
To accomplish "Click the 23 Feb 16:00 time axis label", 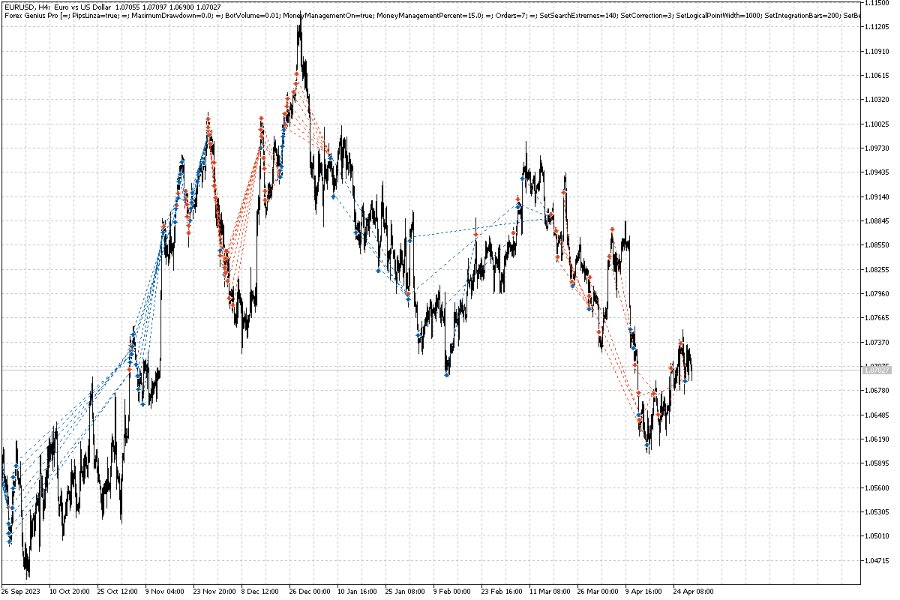I will tap(502, 591).
